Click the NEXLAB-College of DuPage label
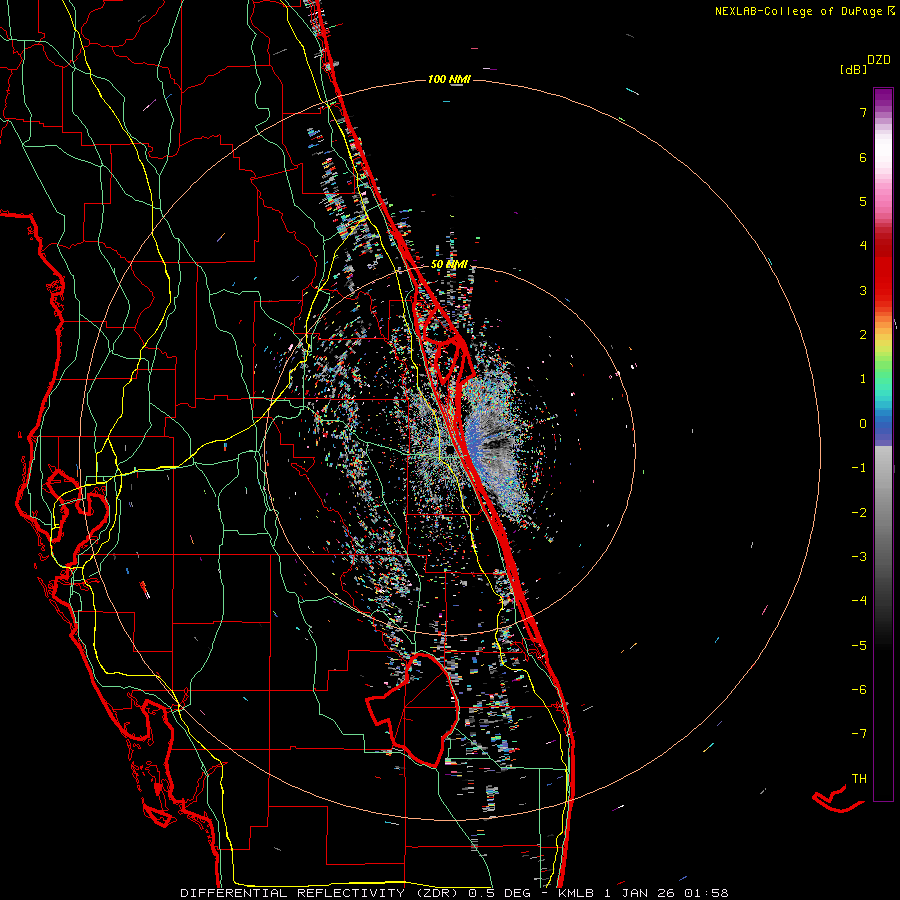The height and width of the screenshot is (900, 900). coord(800,11)
